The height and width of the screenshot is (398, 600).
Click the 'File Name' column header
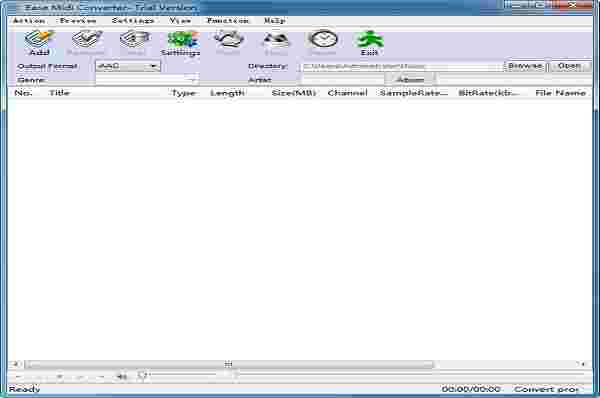point(560,93)
